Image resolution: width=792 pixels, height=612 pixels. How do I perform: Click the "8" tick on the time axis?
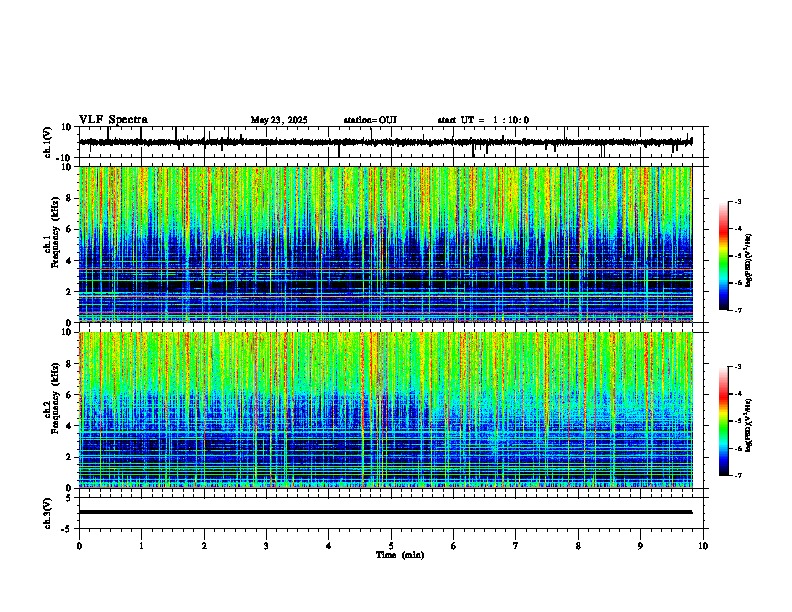578,546
